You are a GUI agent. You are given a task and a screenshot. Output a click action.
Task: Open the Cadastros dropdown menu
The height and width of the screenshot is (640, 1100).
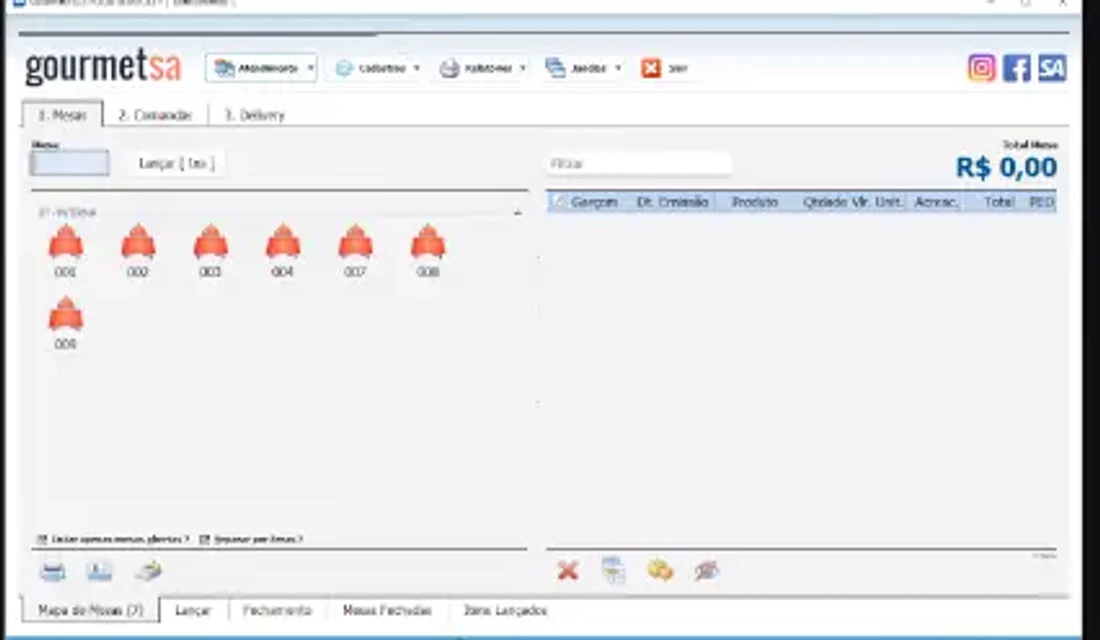(x=377, y=68)
